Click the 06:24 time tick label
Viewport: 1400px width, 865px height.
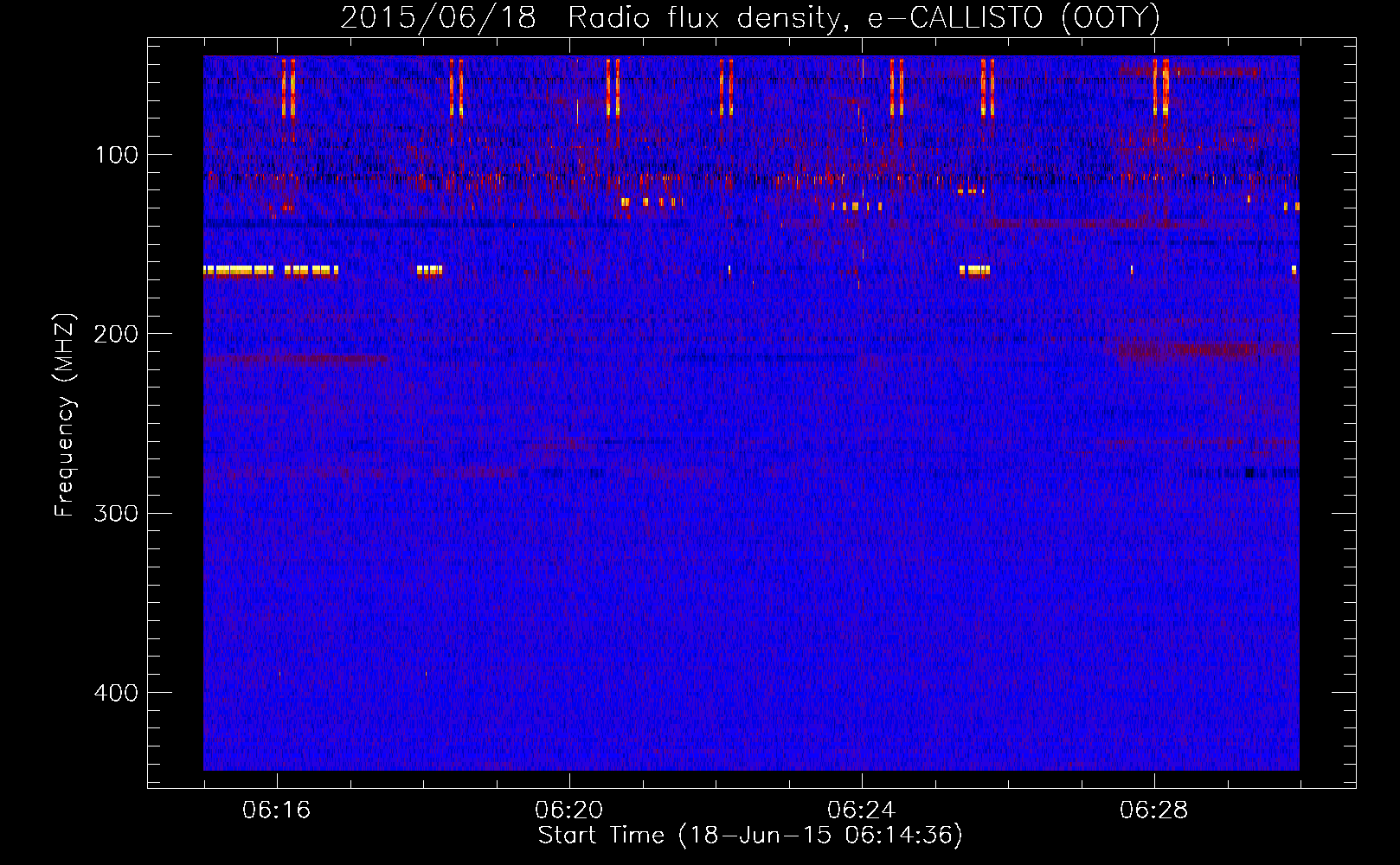(862, 811)
